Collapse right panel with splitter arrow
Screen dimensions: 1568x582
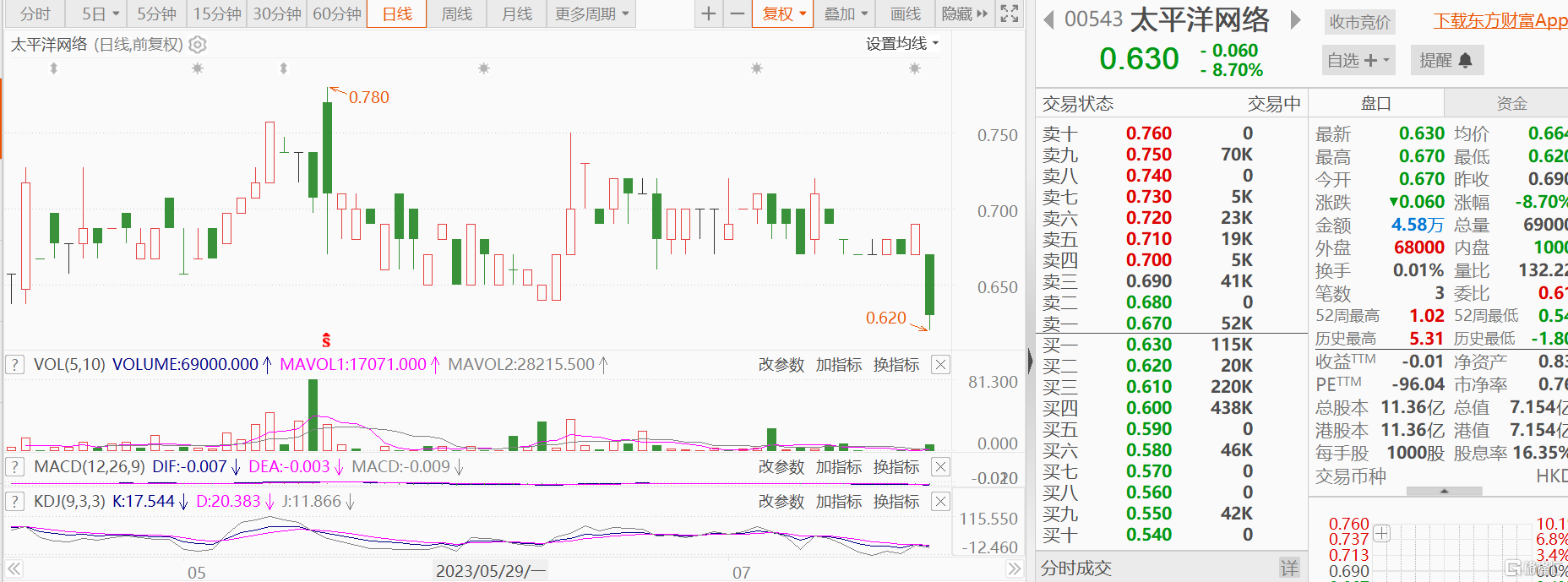(1031, 362)
